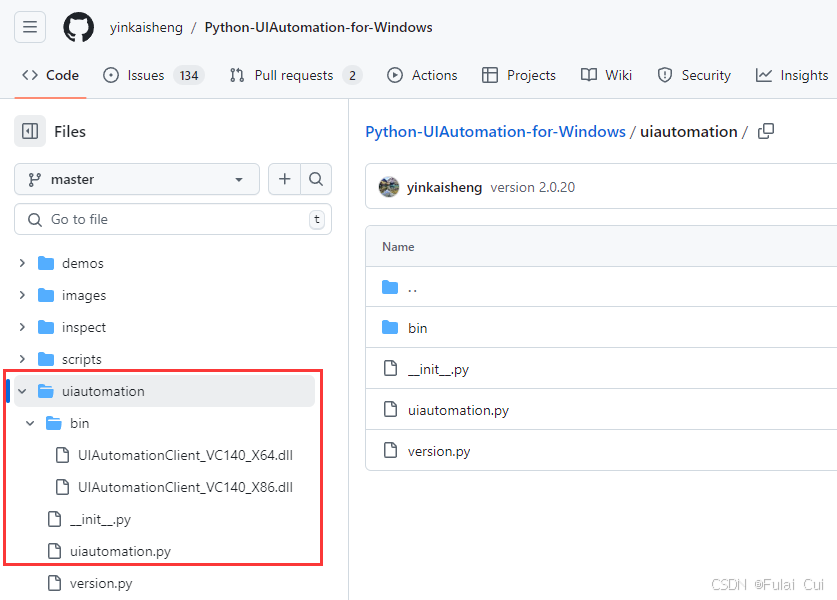Open the hamburger navigation menu
Image resolution: width=837 pixels, height=600 pixels.
pyautogui.click(x=30, y=27)
